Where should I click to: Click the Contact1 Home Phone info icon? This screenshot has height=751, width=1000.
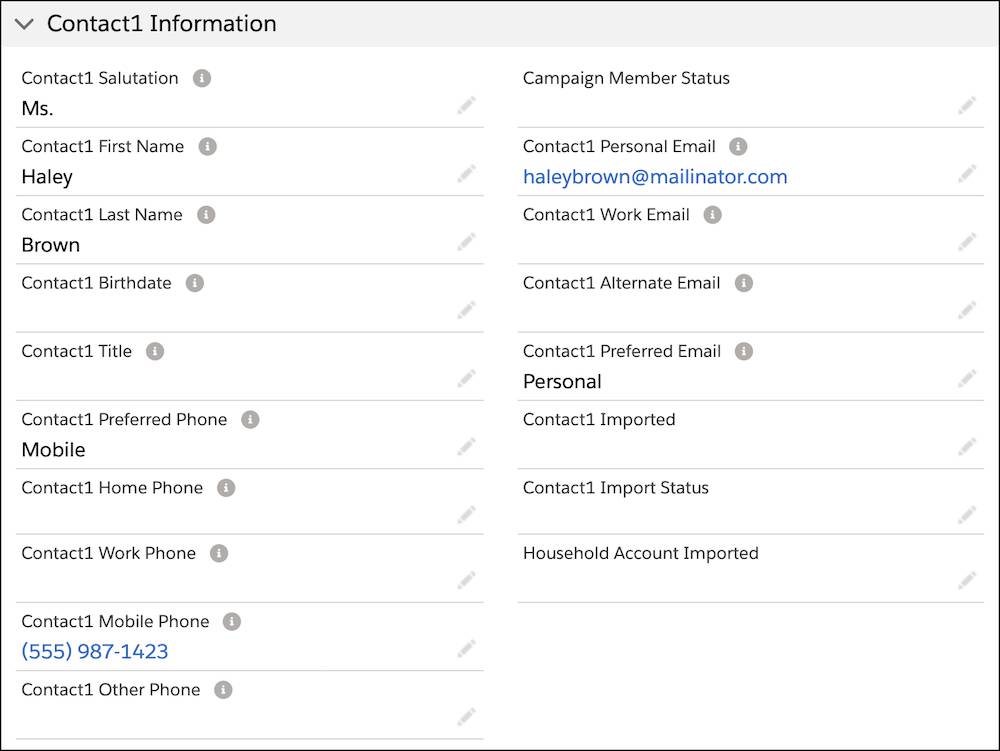point(226,488)
